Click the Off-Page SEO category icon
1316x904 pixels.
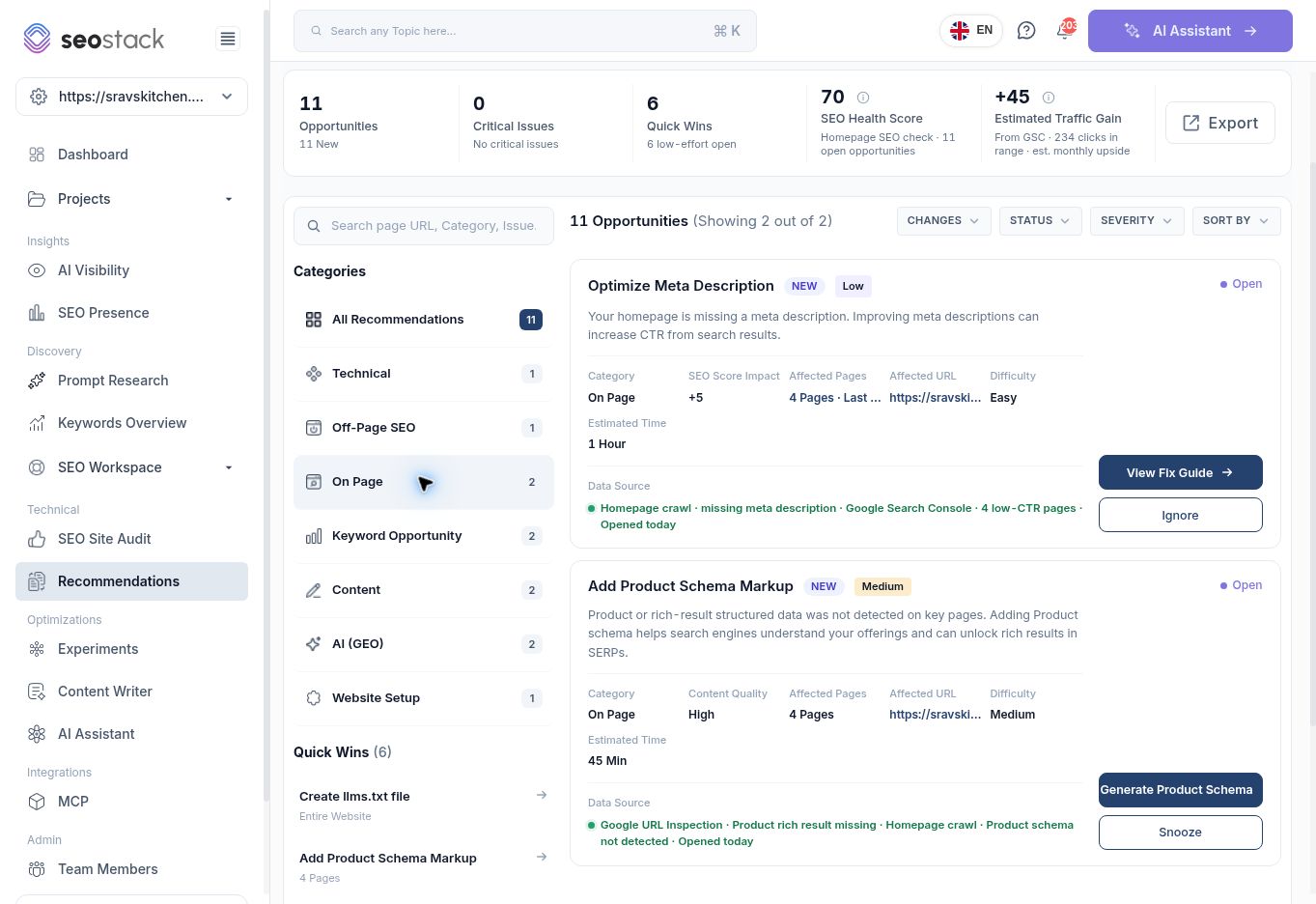click(x=314, y=428)
